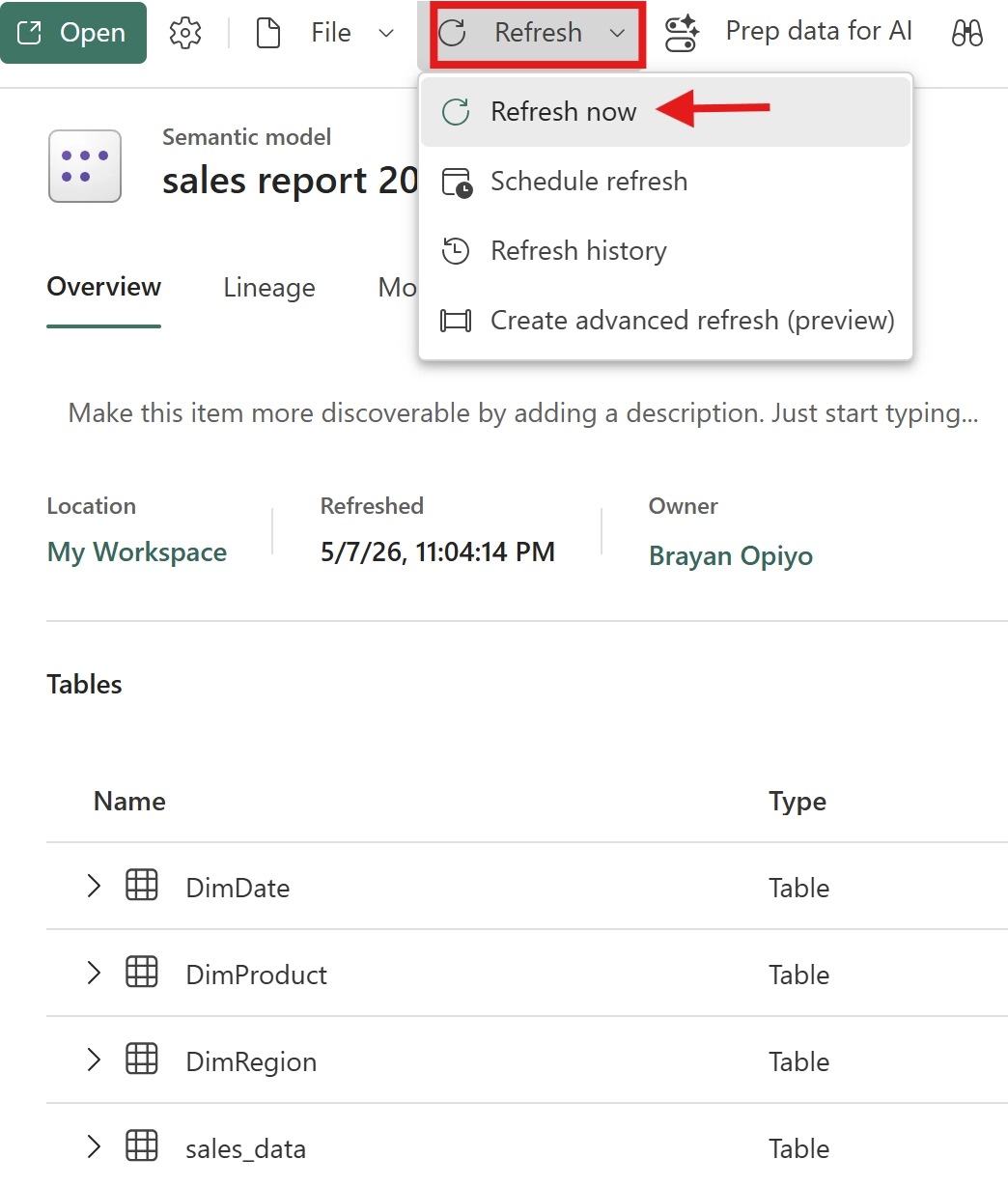This screenshot has width=1008, height=1187.
Task: Click the sales_data table grid icon
Action: tap(142, 1145)
